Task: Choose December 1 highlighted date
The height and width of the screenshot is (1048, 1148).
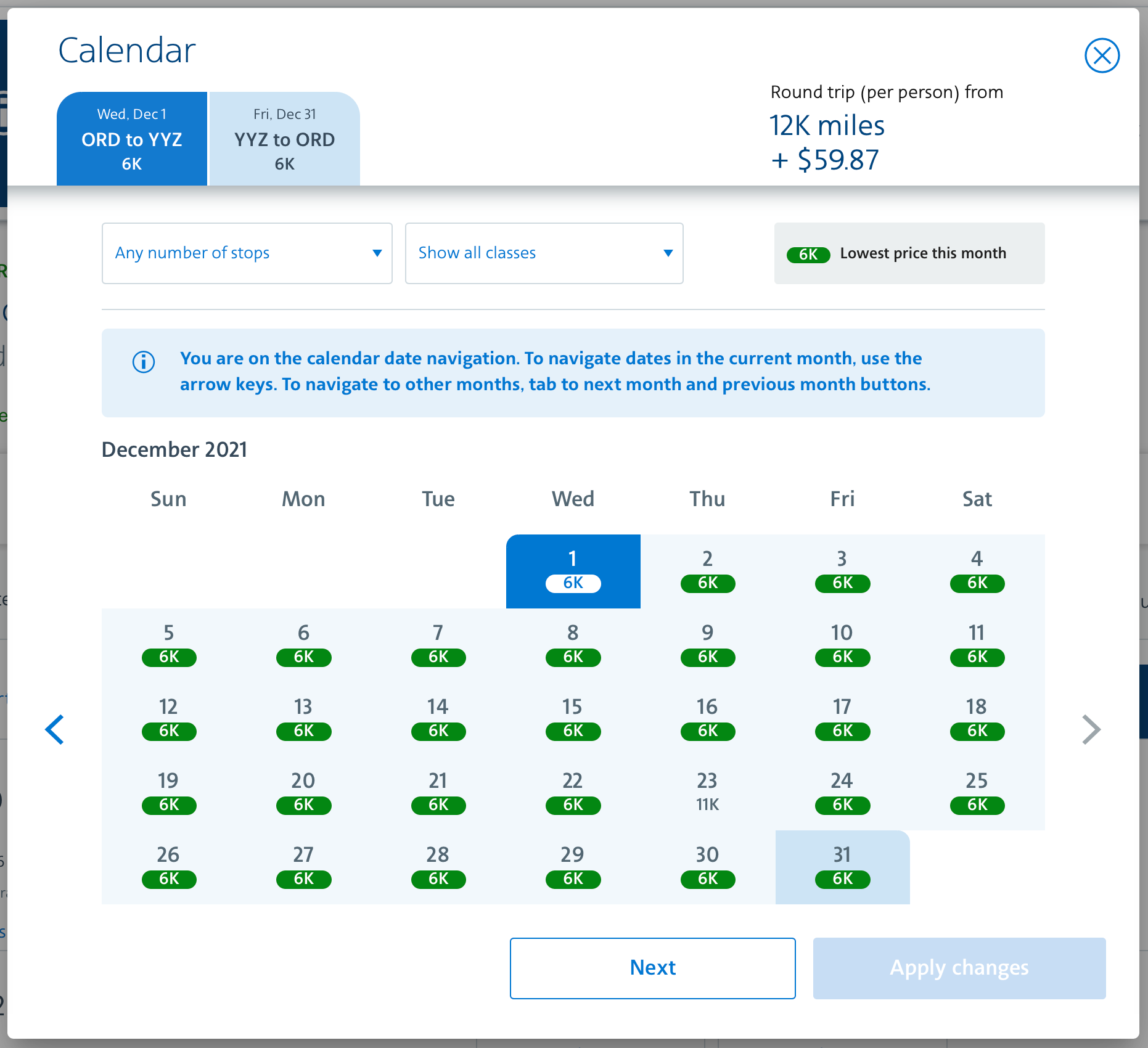Action: click(x=573, y=571)
